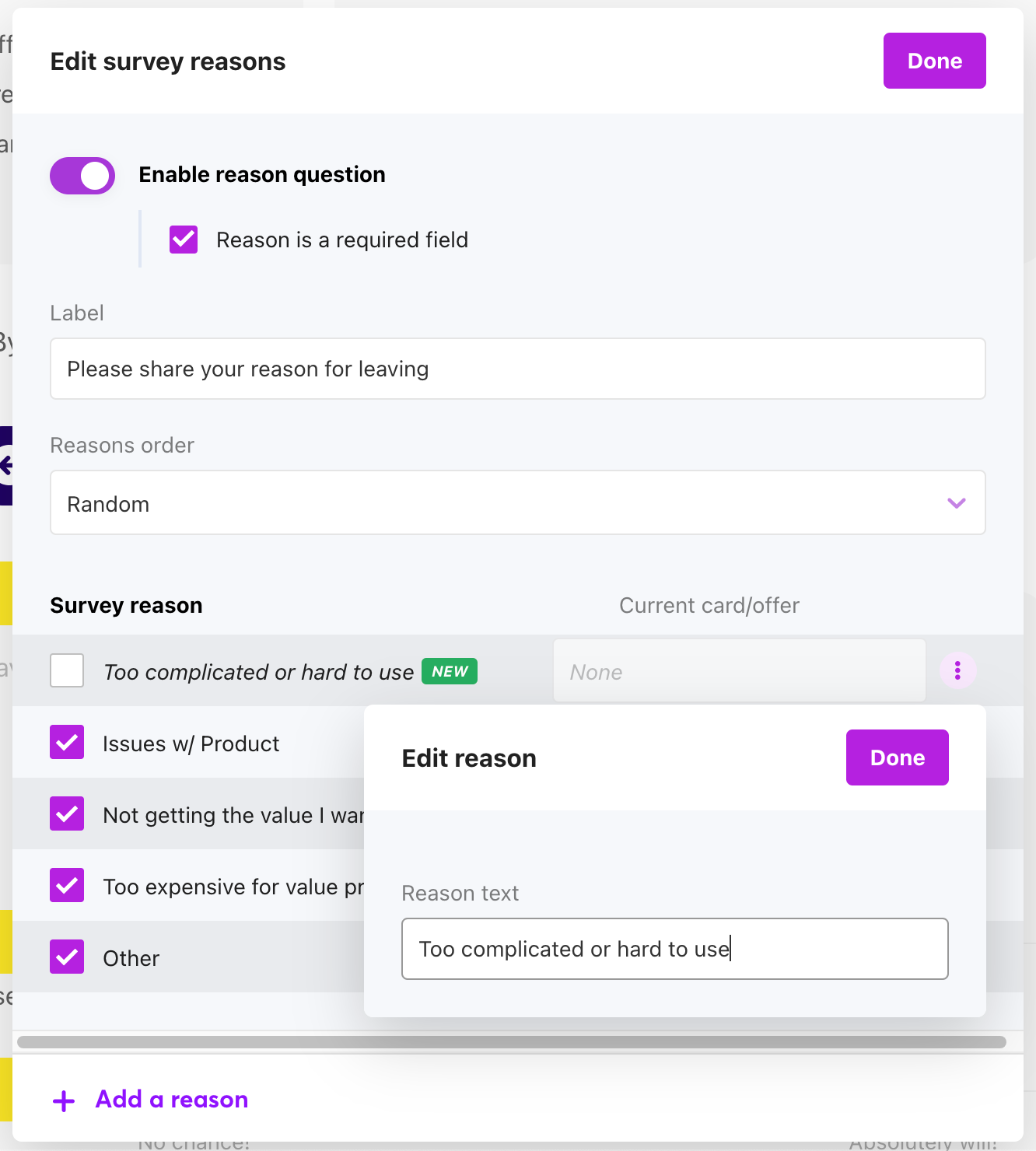Uncheck 'Reason is a required field'

[x=183, y=240]
